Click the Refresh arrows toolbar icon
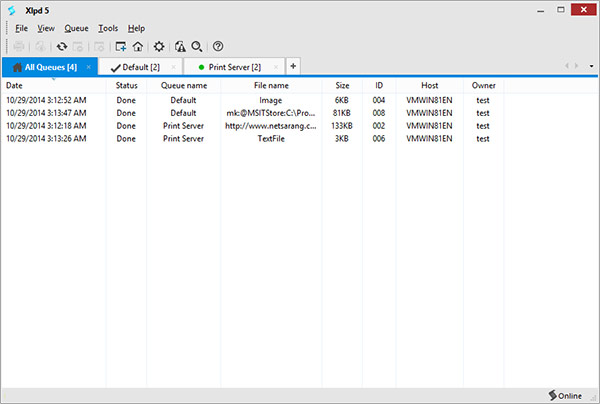This screenshot has height=404, width=600. pos(62,47)
